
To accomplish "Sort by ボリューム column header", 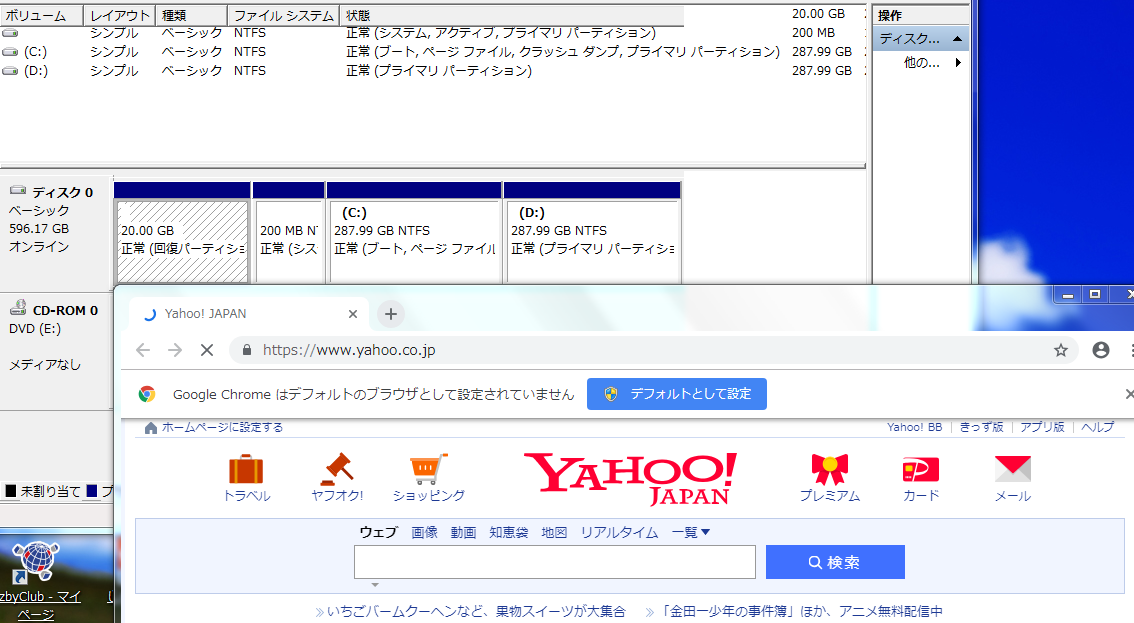I will pyautogui.click(x=42, y=15).
